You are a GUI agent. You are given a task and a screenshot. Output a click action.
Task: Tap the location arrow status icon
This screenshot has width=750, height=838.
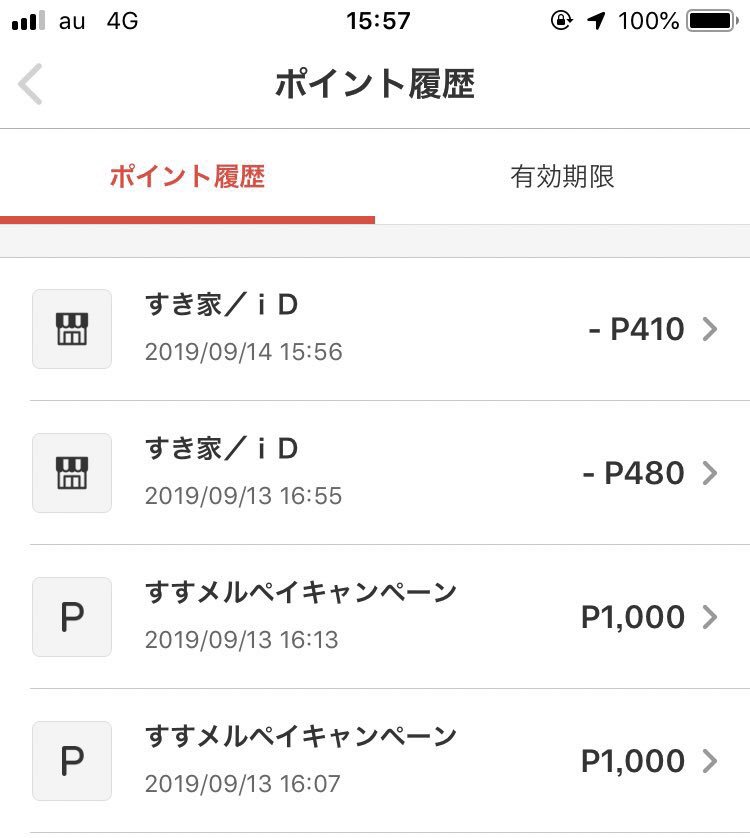(x=596, y=21)
